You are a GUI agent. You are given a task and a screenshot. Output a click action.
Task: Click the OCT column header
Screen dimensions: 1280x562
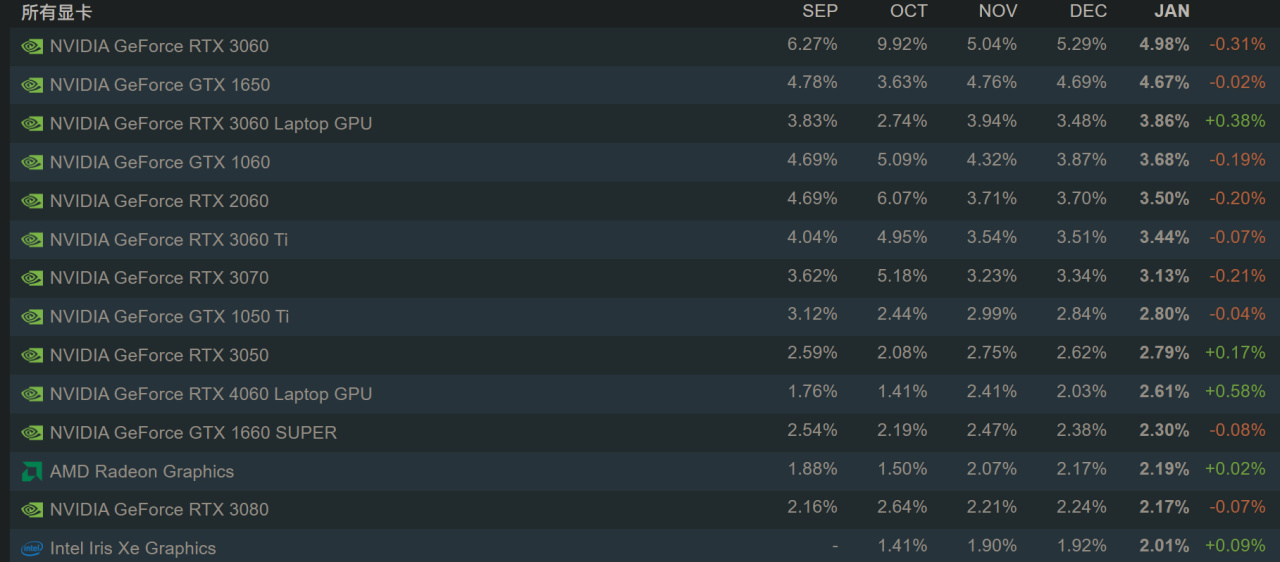(x=909, y=11)
